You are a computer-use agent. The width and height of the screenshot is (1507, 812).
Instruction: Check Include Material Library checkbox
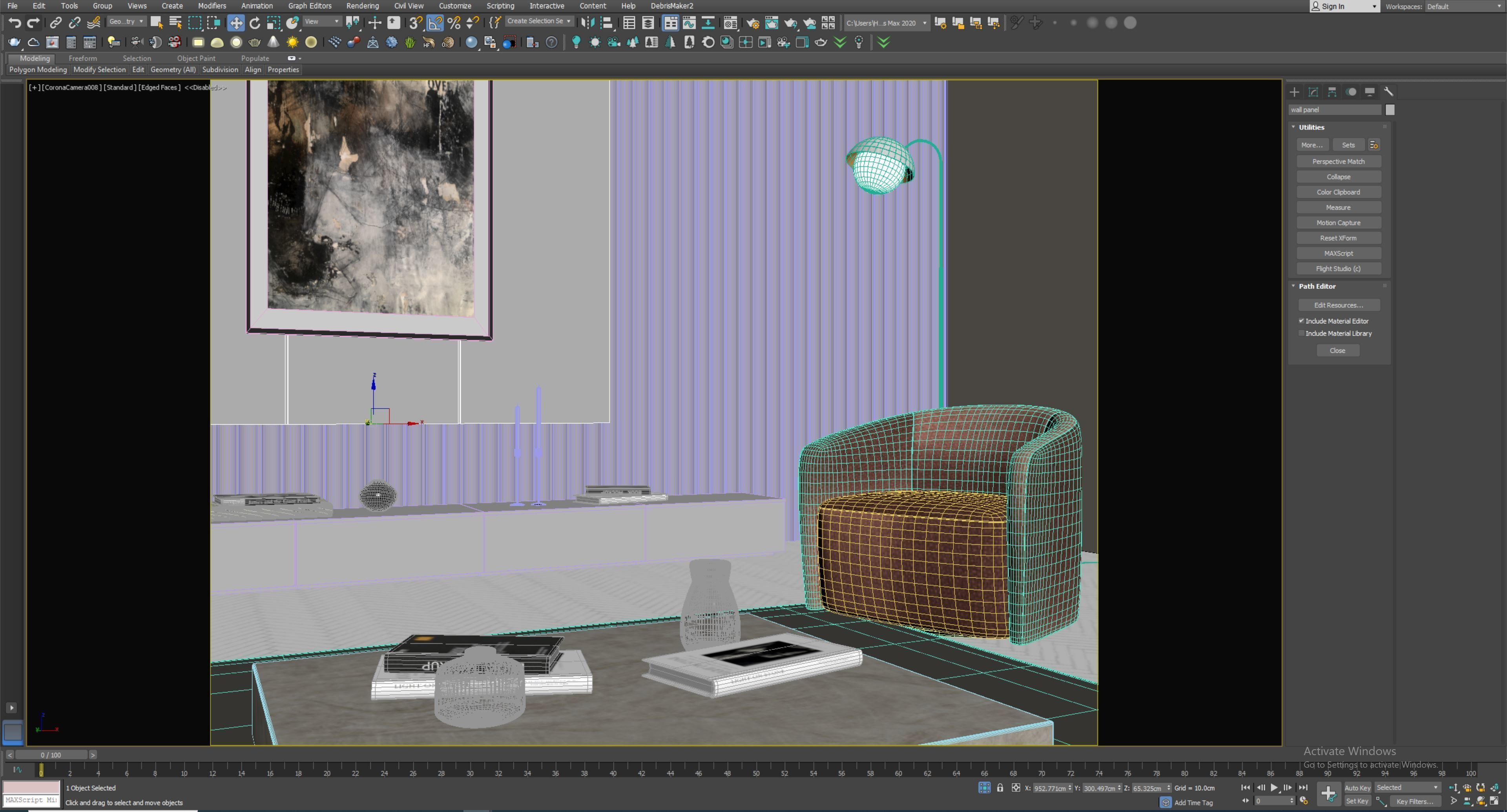pos(1302,334)
